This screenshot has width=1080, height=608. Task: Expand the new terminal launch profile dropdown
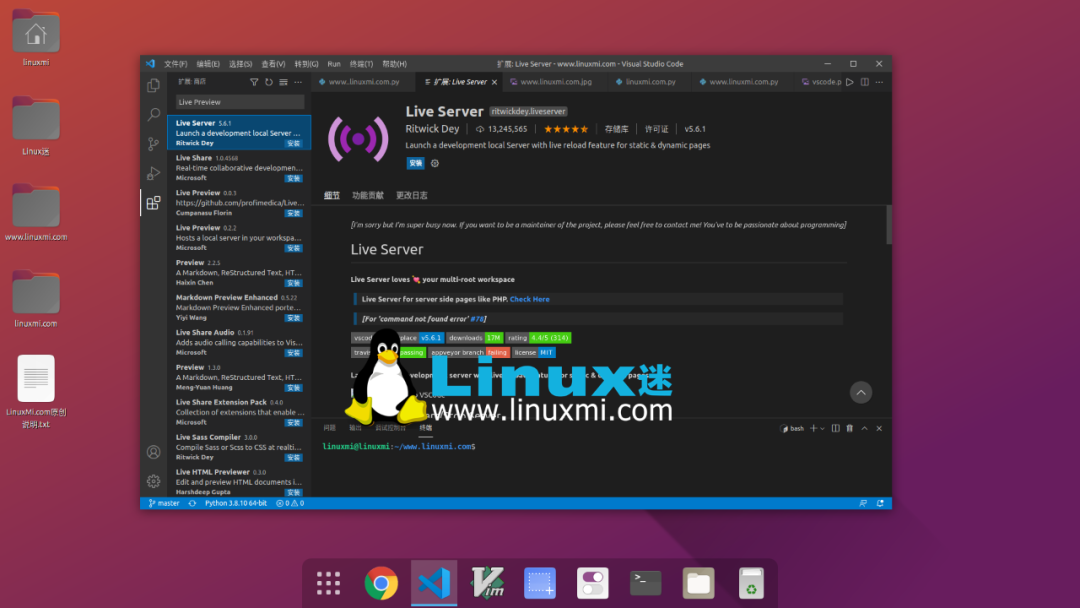[x=821, y=428]
